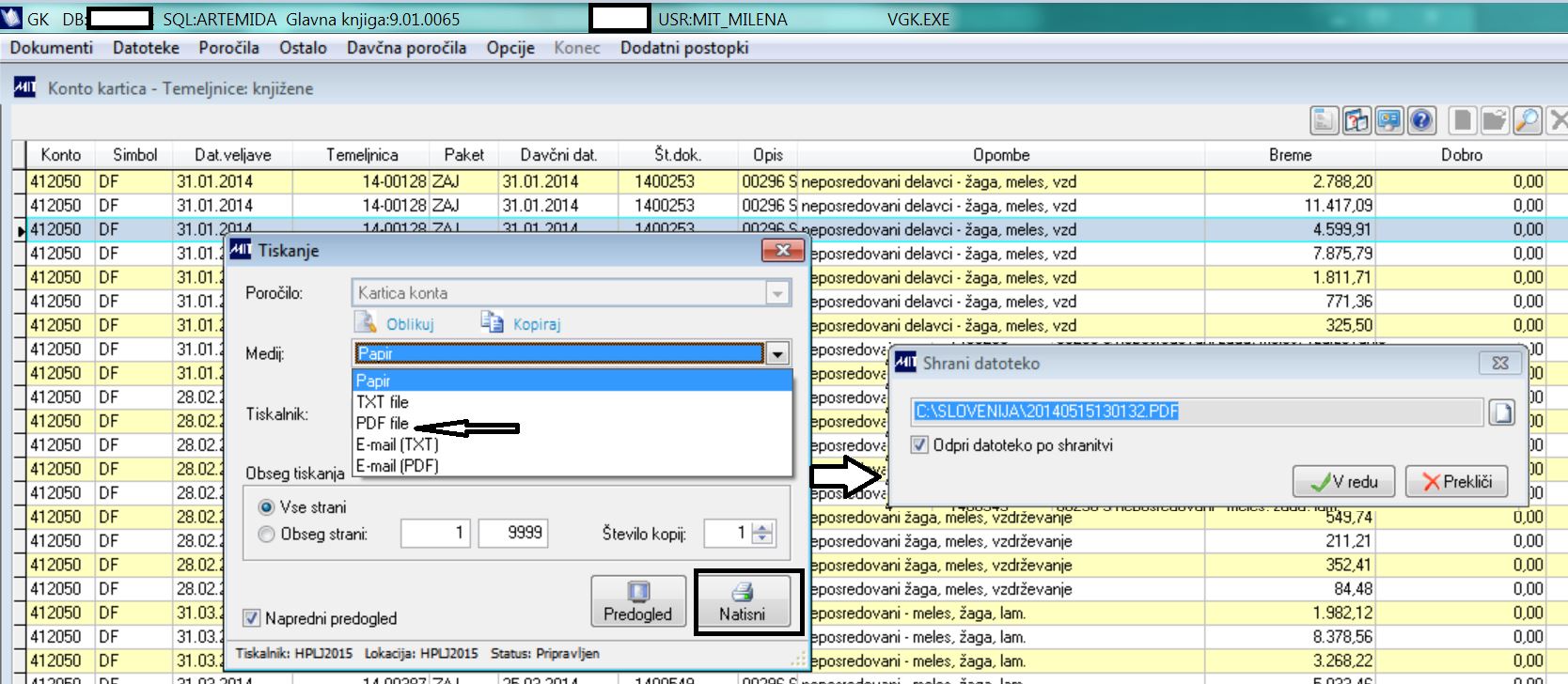Click the Oblikuj design icon
The image size is (1568, 684).
click(x=366, y=323)
